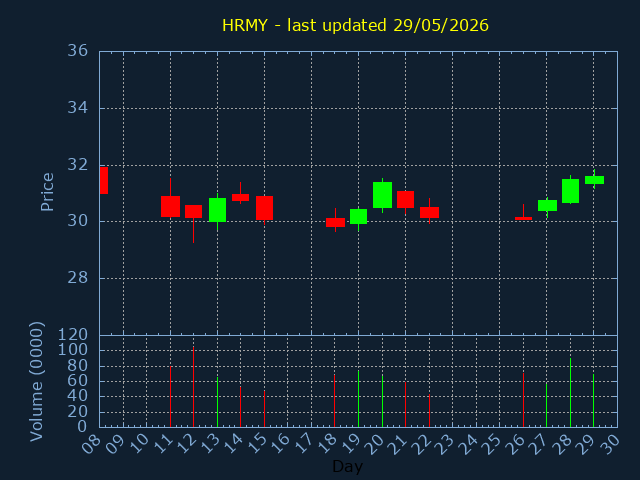Click the chart title "HRMY - last updated 29/05/2026"

[x=355, y=25]
